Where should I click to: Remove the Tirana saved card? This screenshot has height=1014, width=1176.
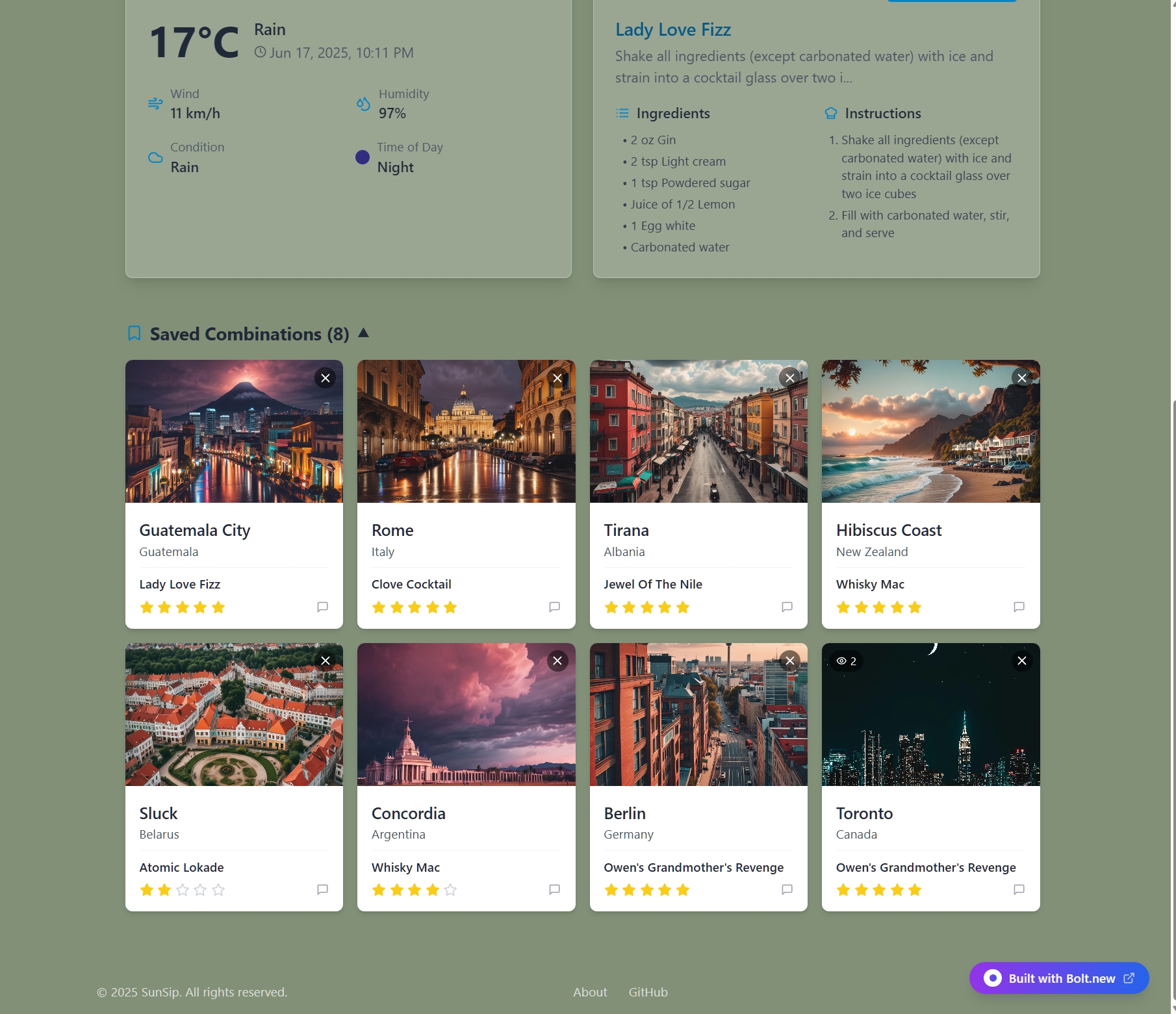click(790, 378)
